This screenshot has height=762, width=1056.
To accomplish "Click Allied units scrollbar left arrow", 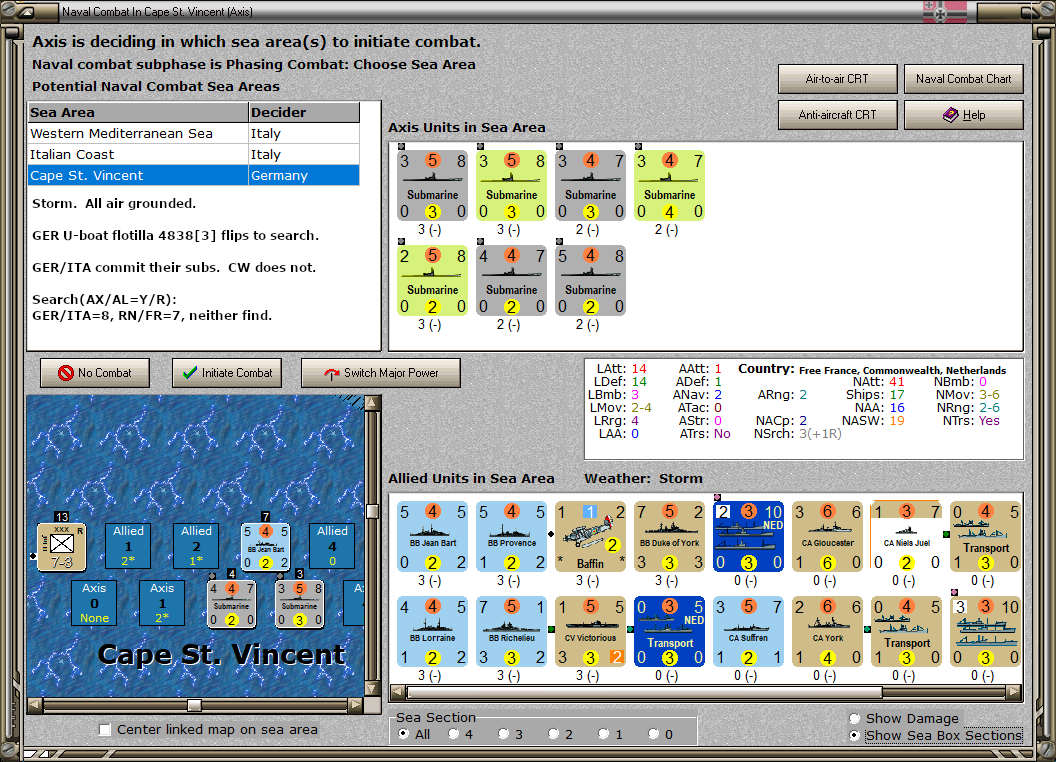I will pyautogui.click(x=399, y=692).
